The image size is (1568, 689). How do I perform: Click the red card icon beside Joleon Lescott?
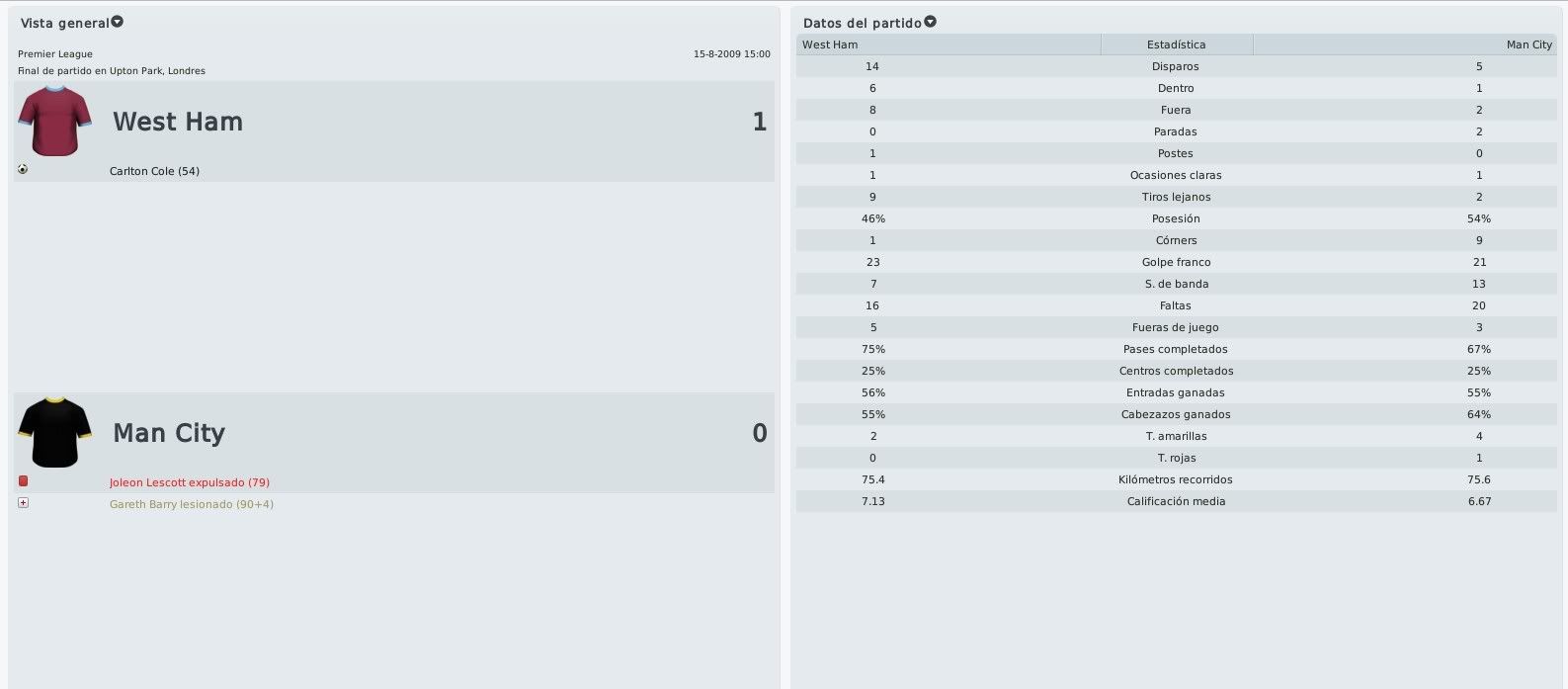point(23,481)
